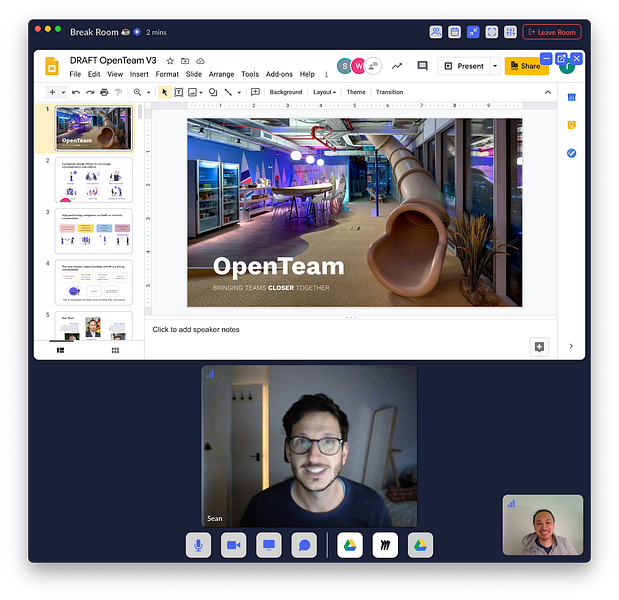Click the fullscreen frame icon in header
This screenshot has height=600, width=619.
491,32
